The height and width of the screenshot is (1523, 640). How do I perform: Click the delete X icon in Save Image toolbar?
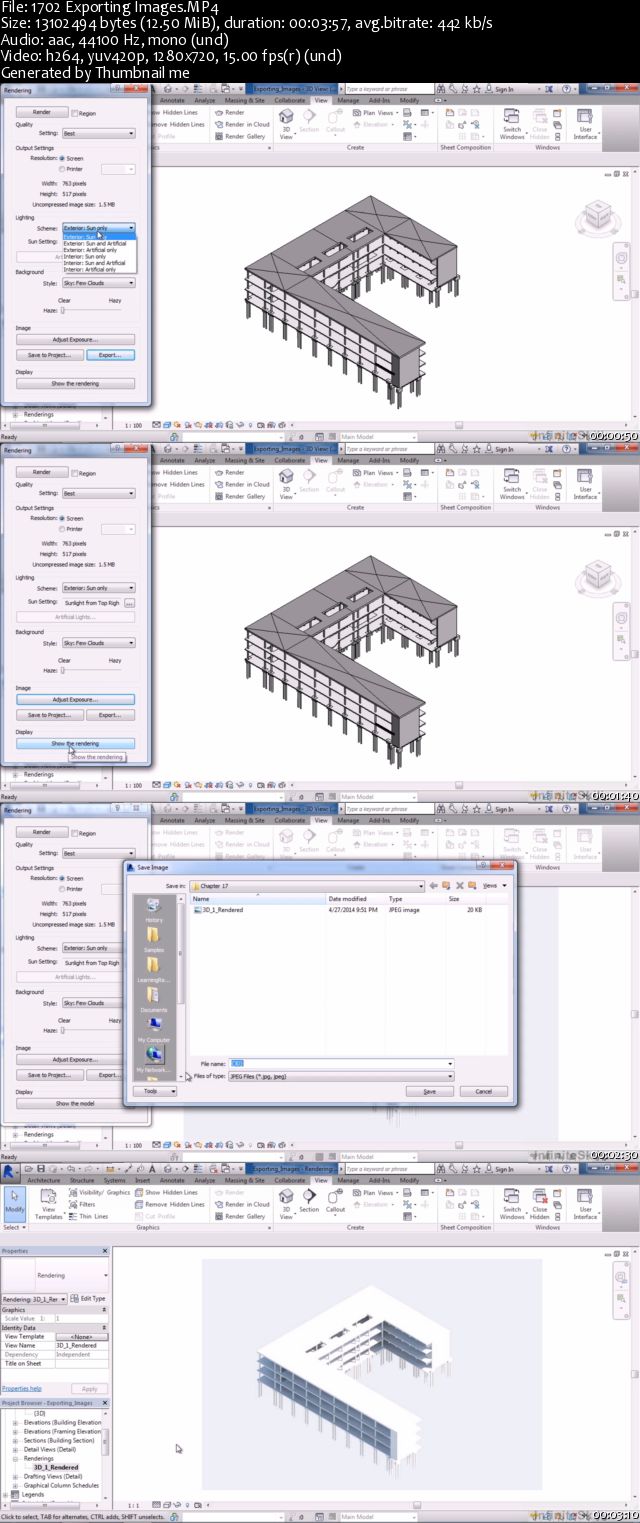pyautogui.click(x=460, y=885)
